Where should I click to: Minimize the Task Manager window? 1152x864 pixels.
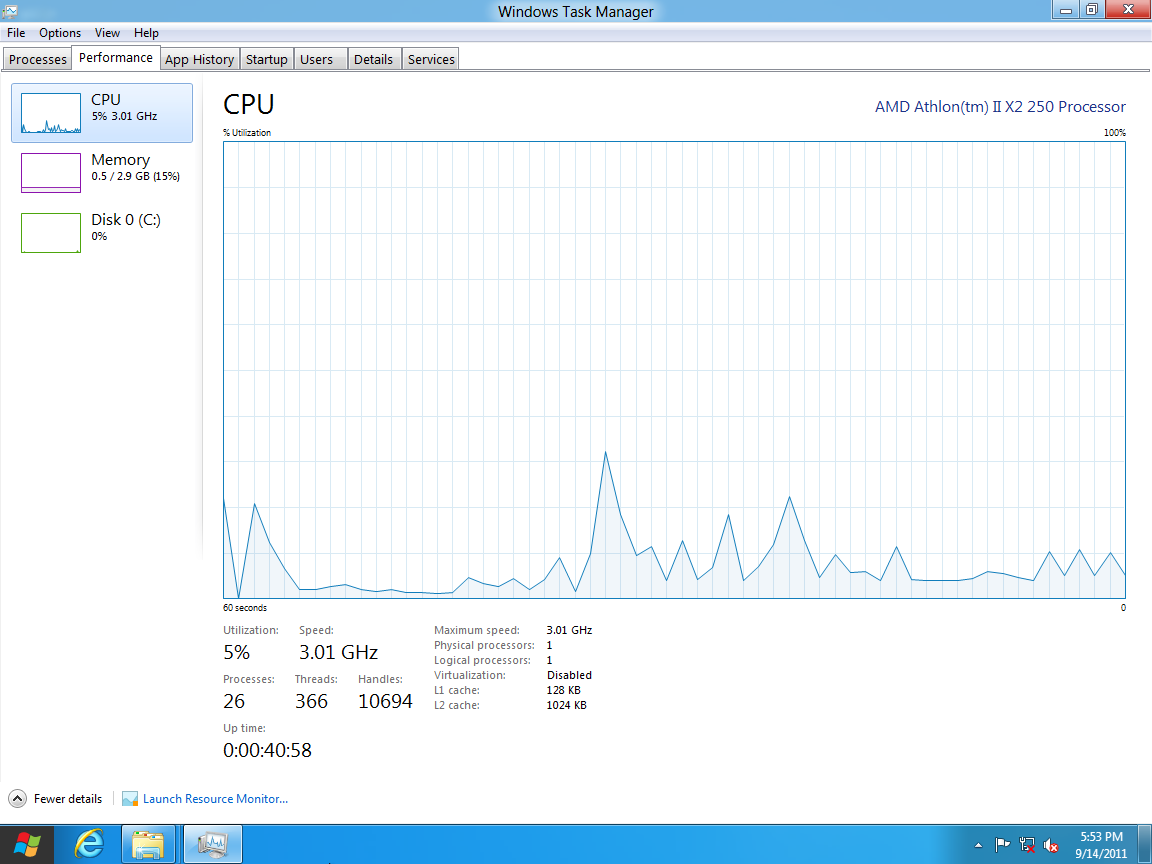click(1066, 10)
